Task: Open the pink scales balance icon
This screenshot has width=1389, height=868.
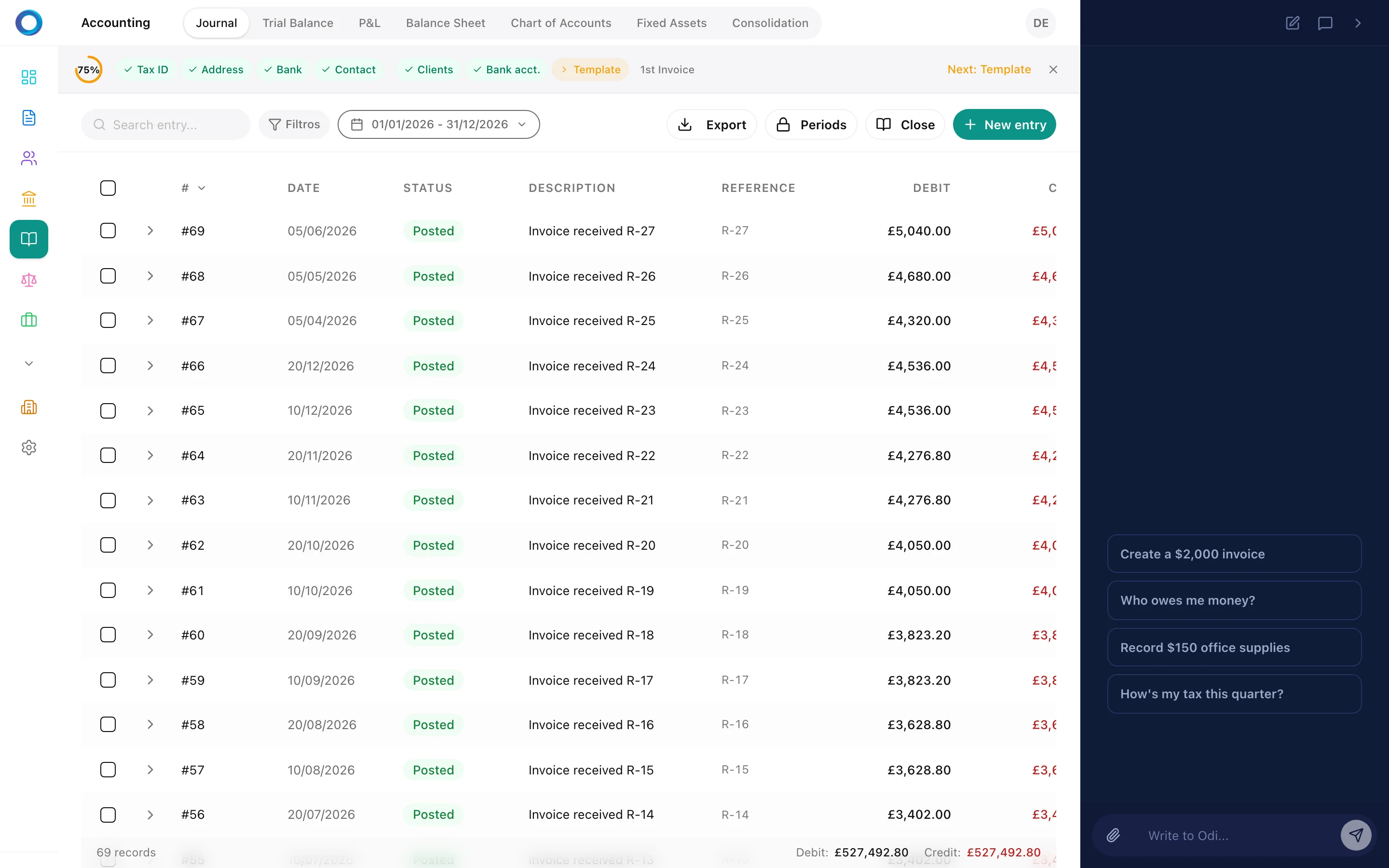Action: pyautogui.click(x=29, y=280)
